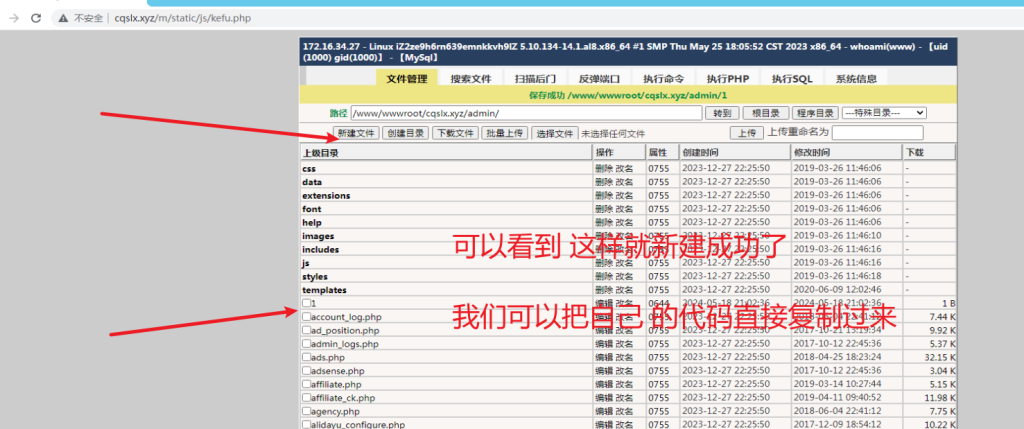The height and width of the screenshot is (429, 1024).
Task: Click the browser reload icon
Action: [36, 18]
